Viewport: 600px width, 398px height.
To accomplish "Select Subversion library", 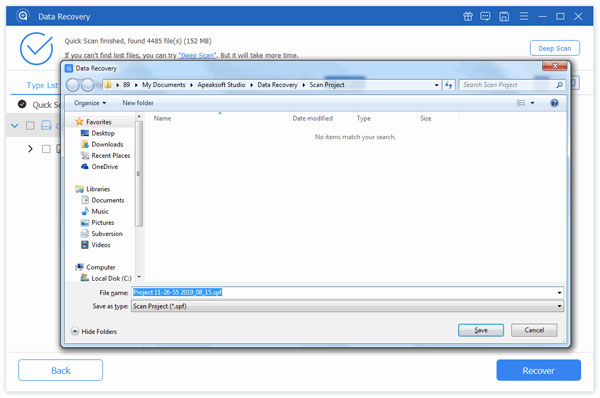I will coord(106,233).
